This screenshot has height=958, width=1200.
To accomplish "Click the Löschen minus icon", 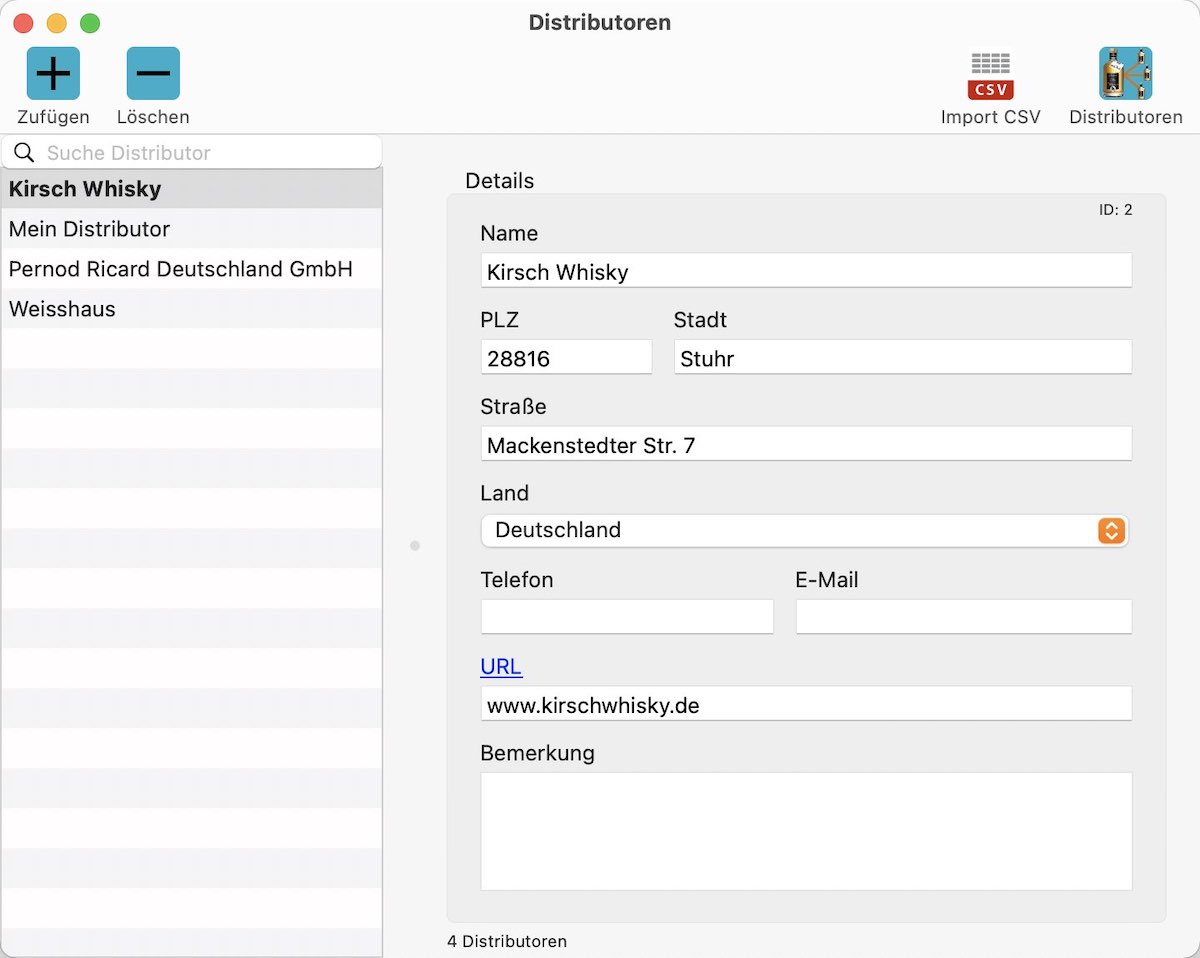I will click(153, 73).
